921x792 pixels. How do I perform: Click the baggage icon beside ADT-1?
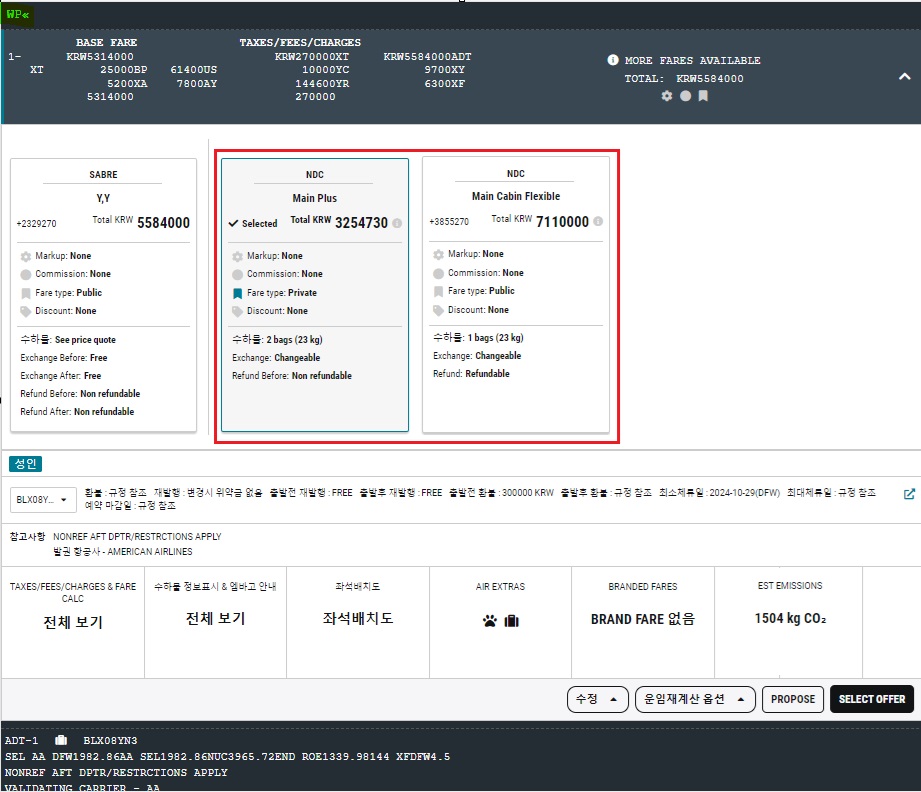(x=61, y=740)
